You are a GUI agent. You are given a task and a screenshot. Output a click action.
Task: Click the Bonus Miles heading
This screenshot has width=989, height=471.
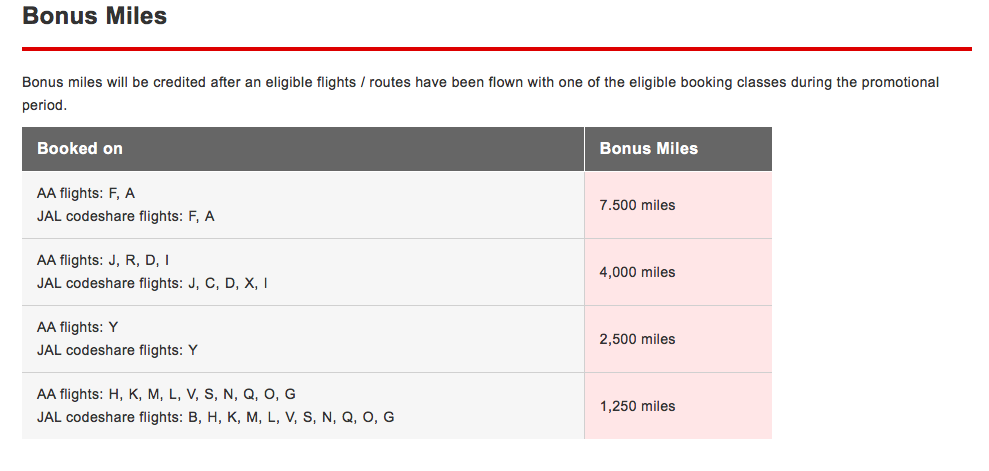(x=94, y=15)
